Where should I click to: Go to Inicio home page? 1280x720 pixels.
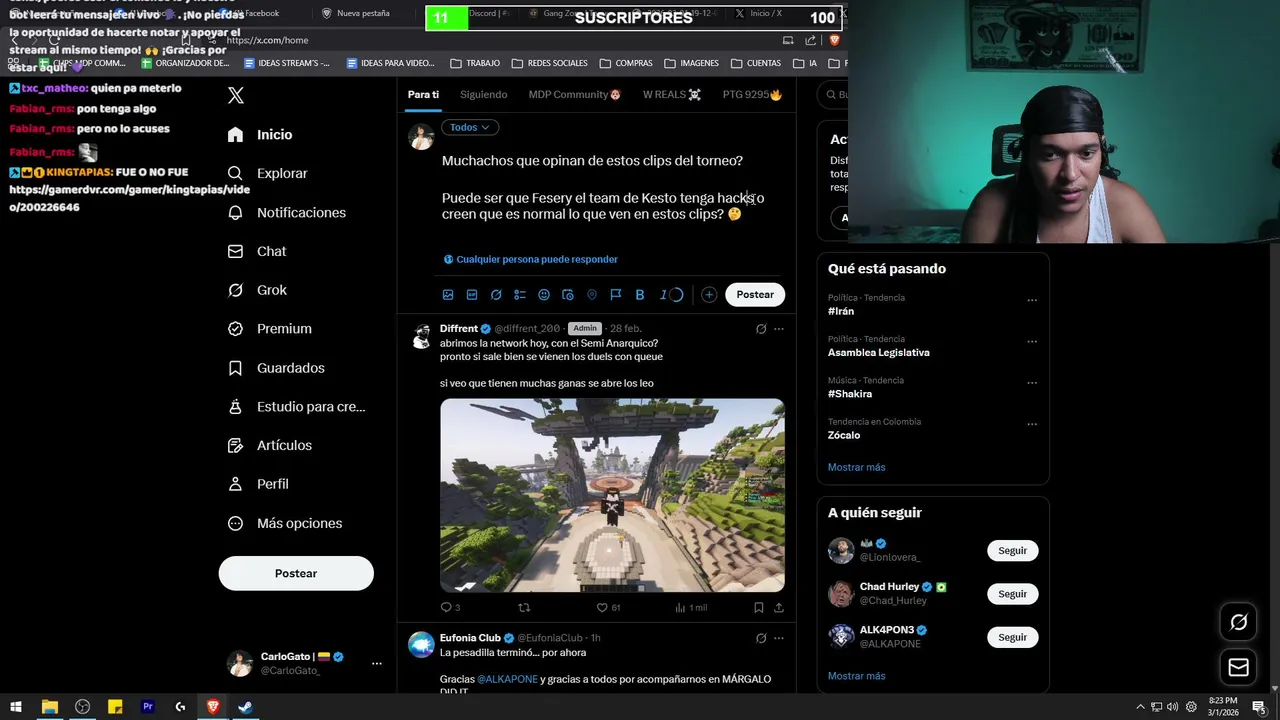[260, 134]
